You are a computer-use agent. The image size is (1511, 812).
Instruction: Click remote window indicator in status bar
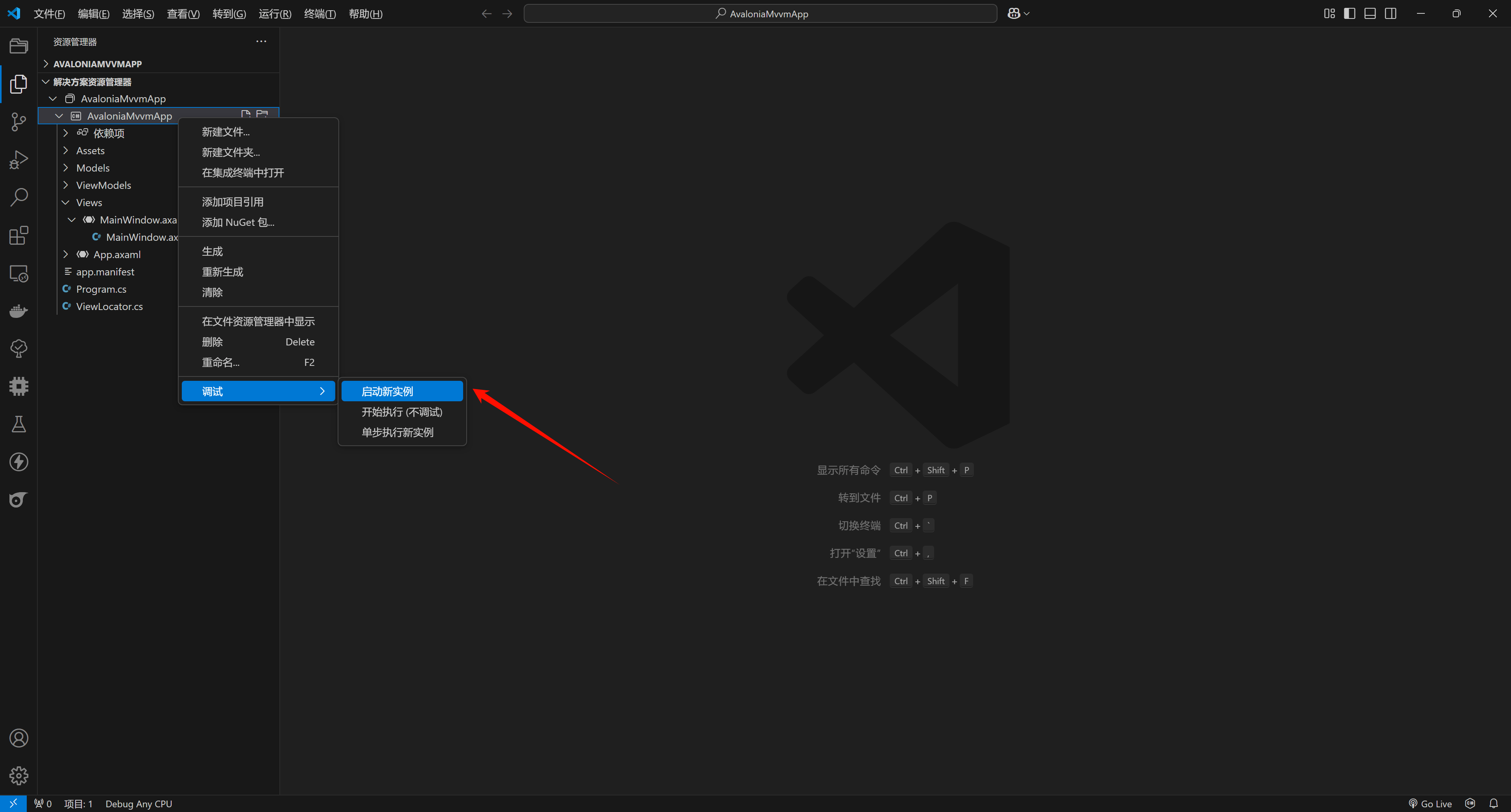[x=13, y=804]
